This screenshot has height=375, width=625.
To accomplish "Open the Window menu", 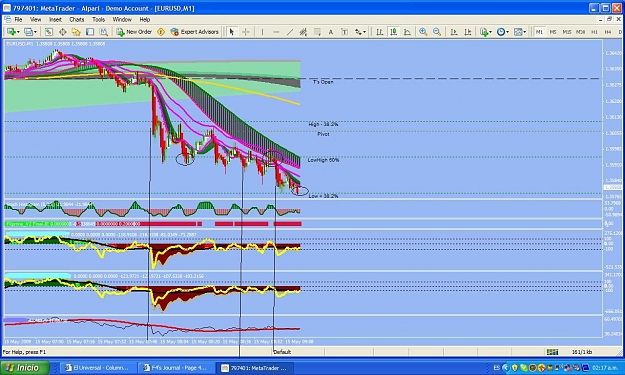I will tap(122, 19).
